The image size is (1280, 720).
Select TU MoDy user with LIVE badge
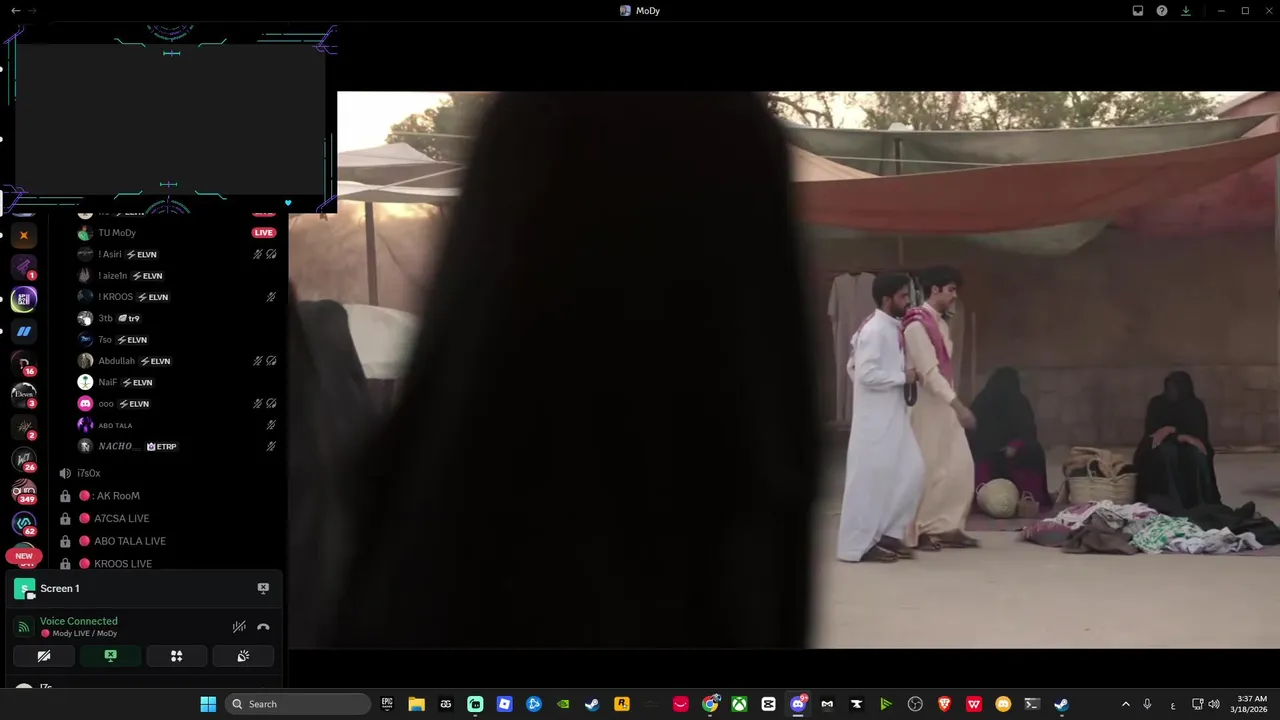click(x=177, y=233)
